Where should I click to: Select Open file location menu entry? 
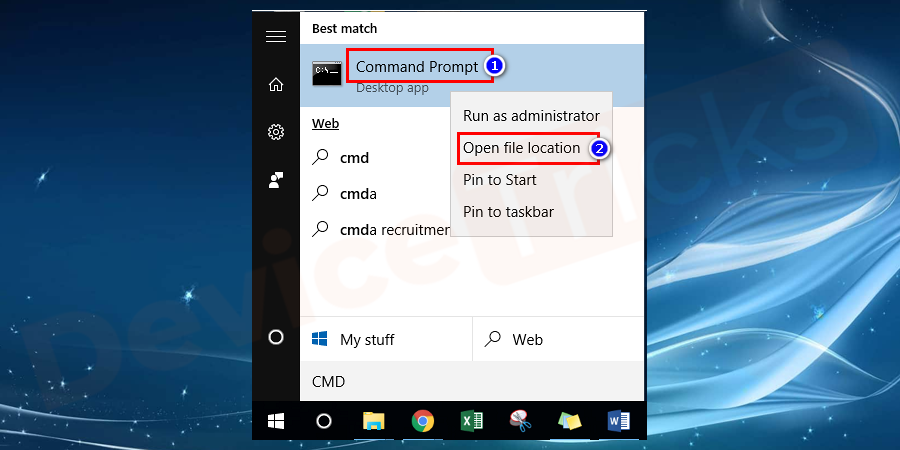(x=521, y=148)
